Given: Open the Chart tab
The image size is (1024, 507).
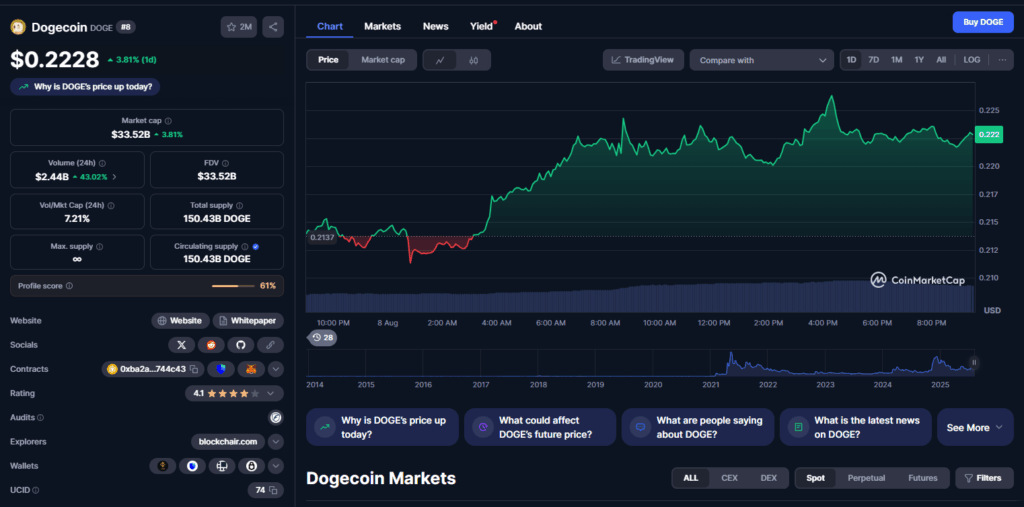Looking at the screenshot, I should 330,26.
